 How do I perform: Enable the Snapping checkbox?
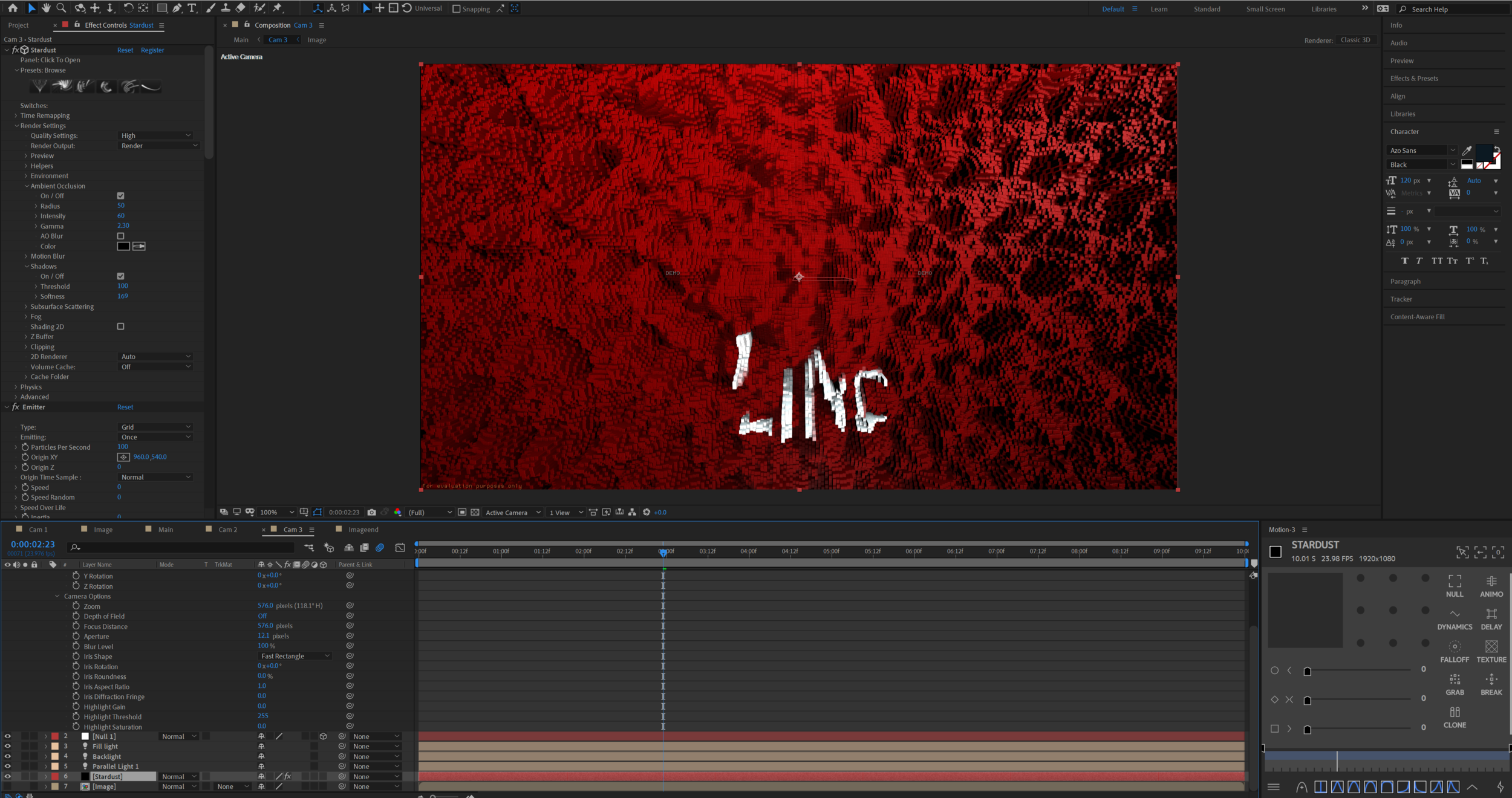(457, 8)
